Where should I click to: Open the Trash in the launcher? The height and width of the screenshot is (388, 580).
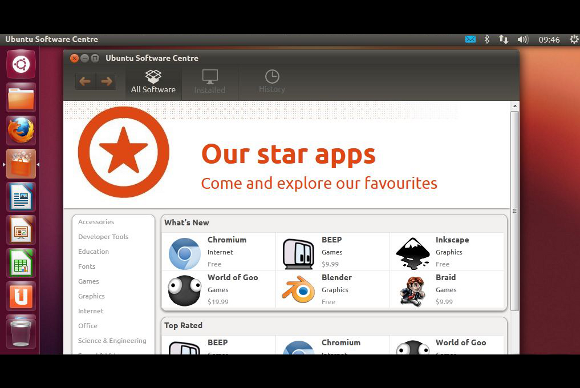pos(21,331)
